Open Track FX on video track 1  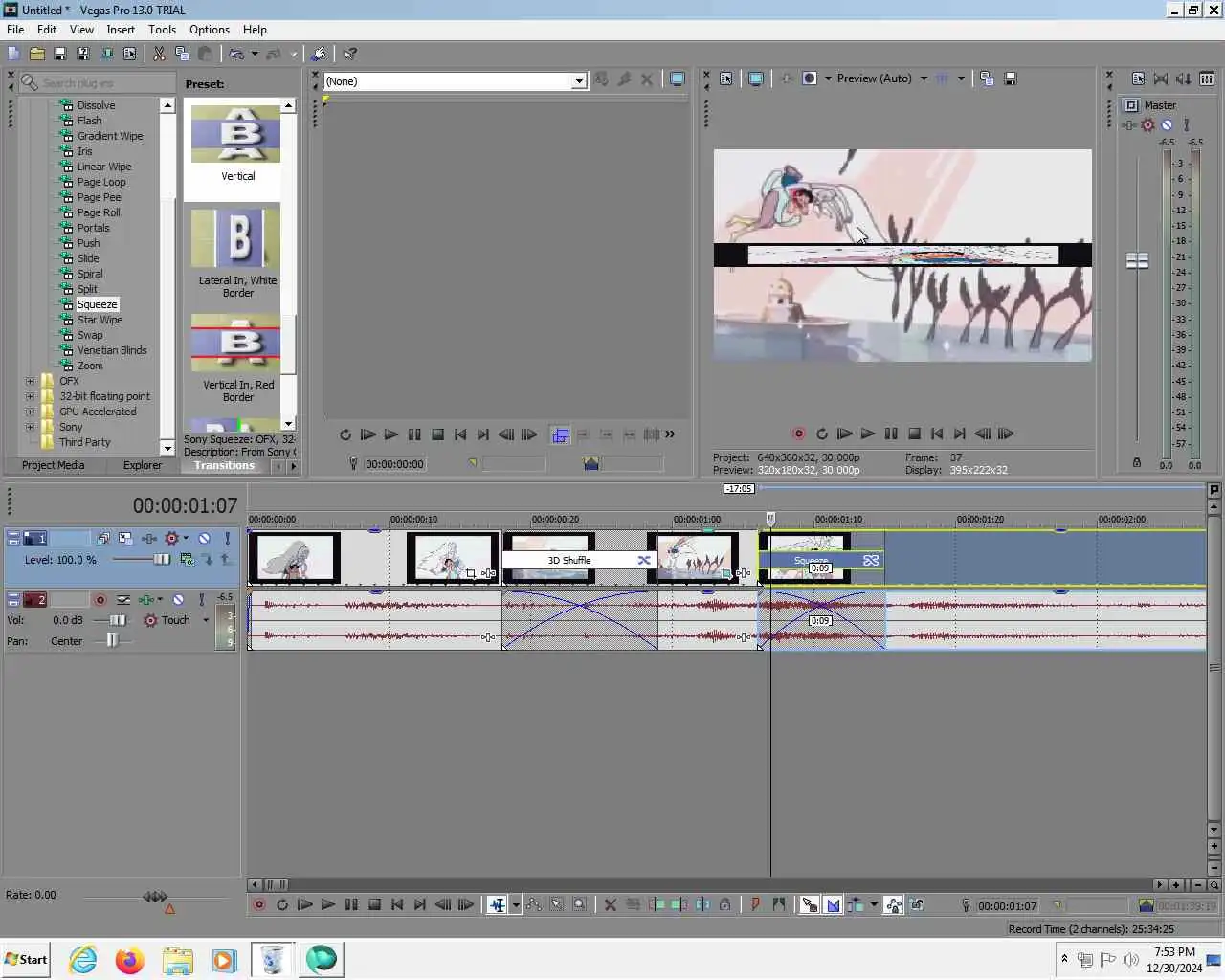[x=149, y=539]
